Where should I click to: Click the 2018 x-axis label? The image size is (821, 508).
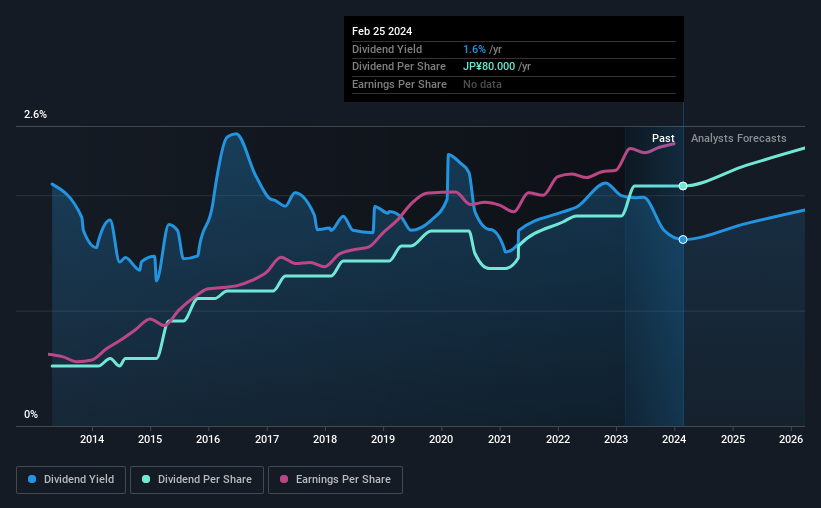325,439
